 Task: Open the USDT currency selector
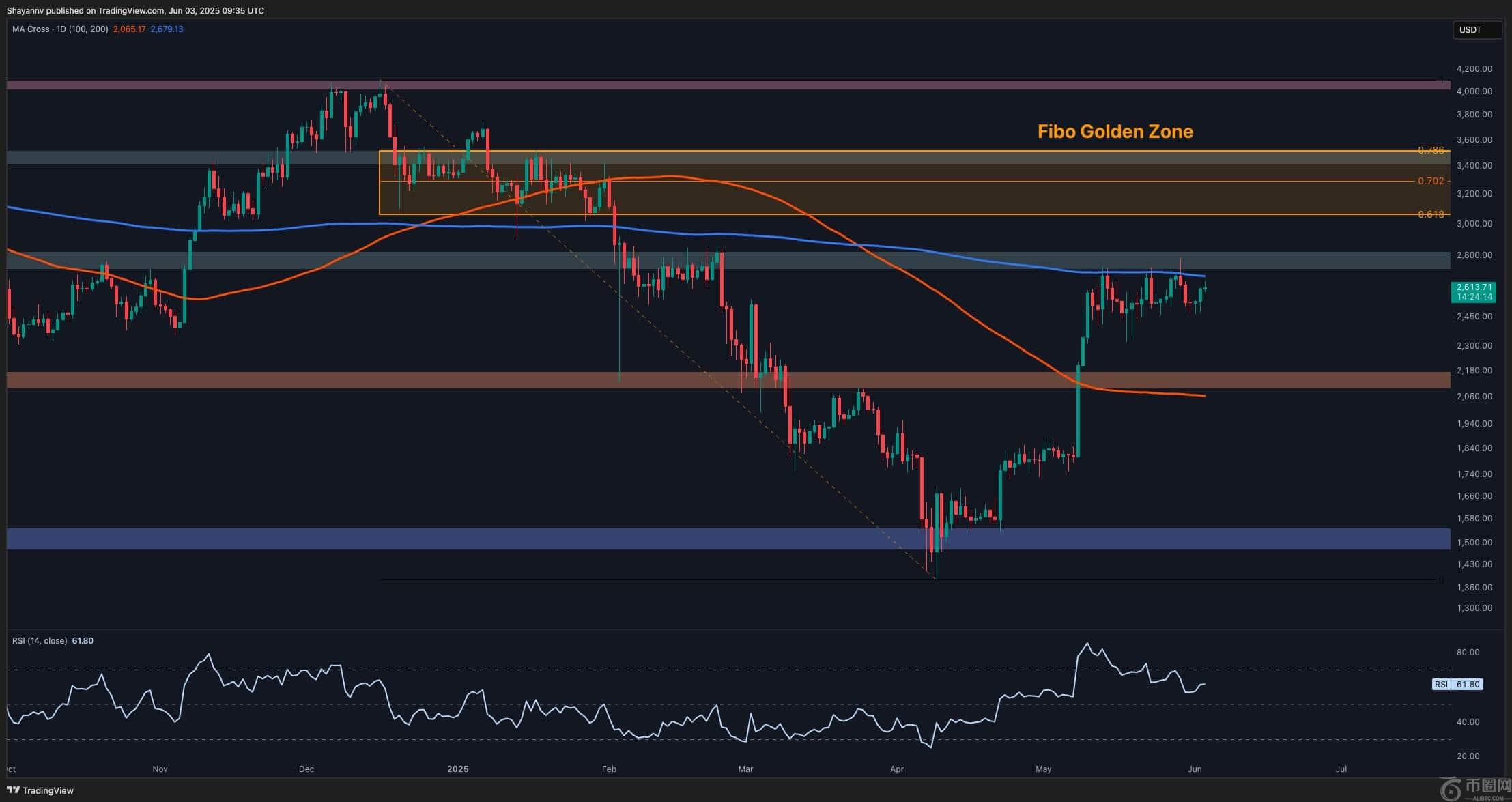tap(1476, 30)
